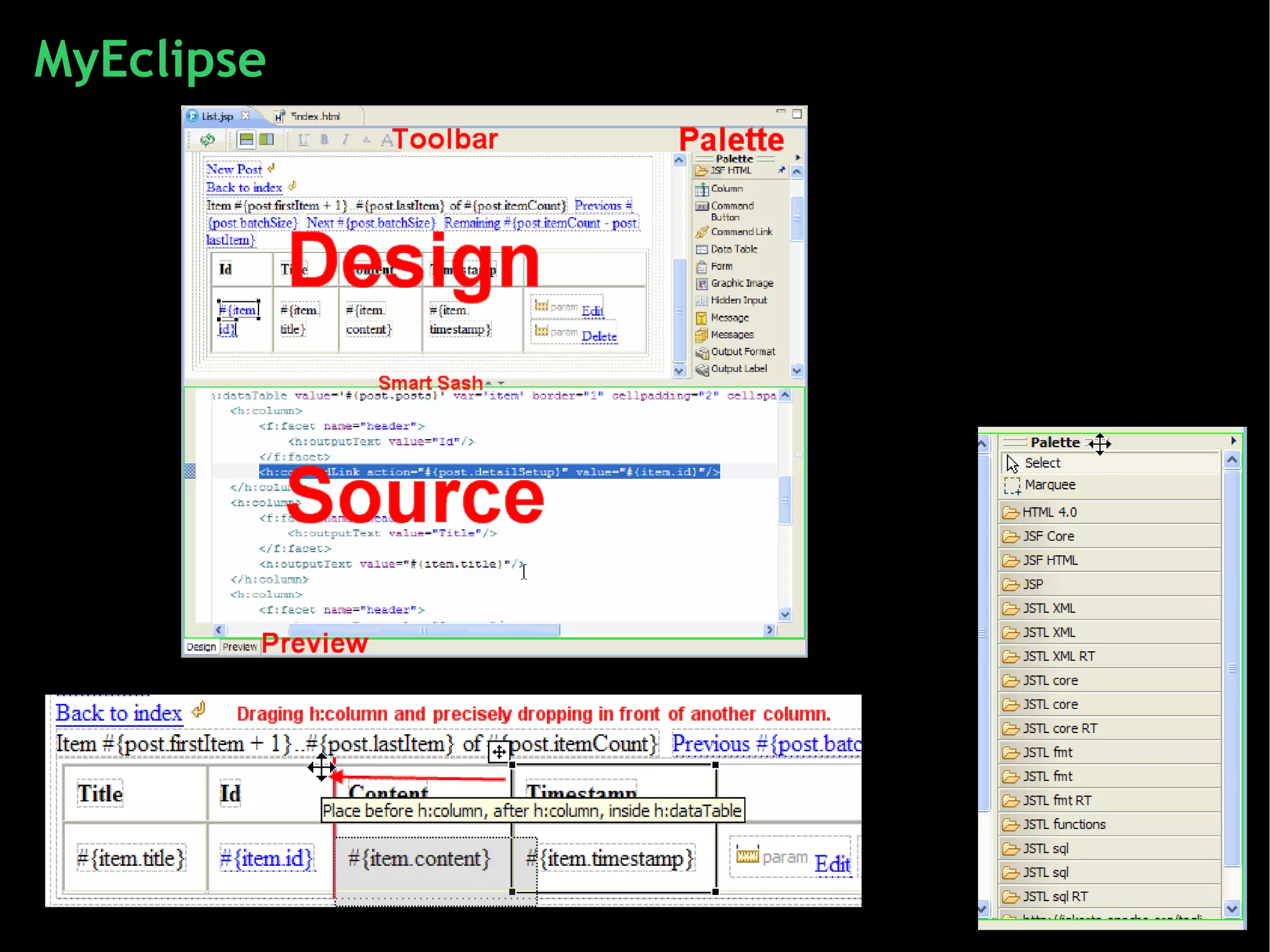
Task: Activate the Marquee tool in large palette
Action: pyautogui.click(x=1110, y=485)
